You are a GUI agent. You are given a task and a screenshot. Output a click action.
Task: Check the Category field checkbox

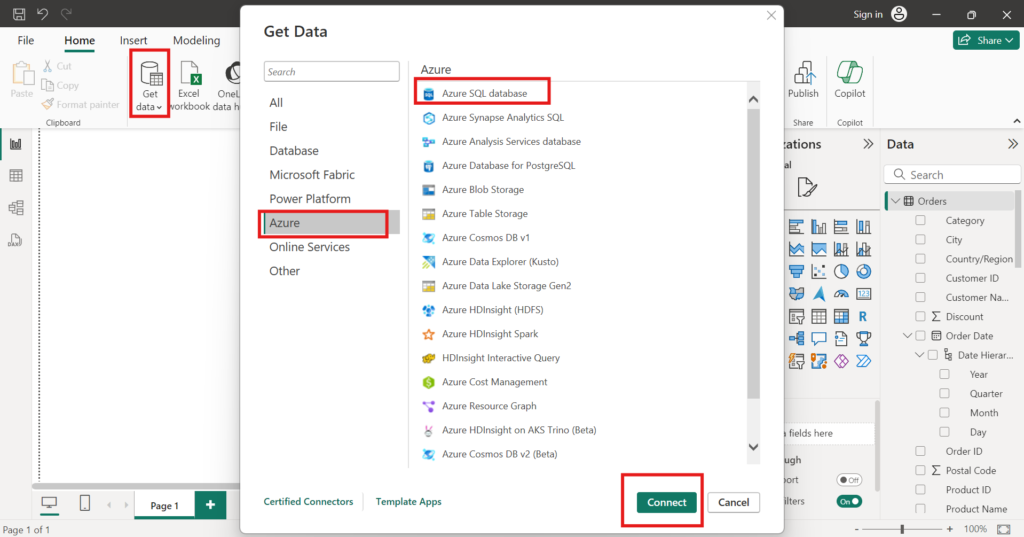click(920, 221)
